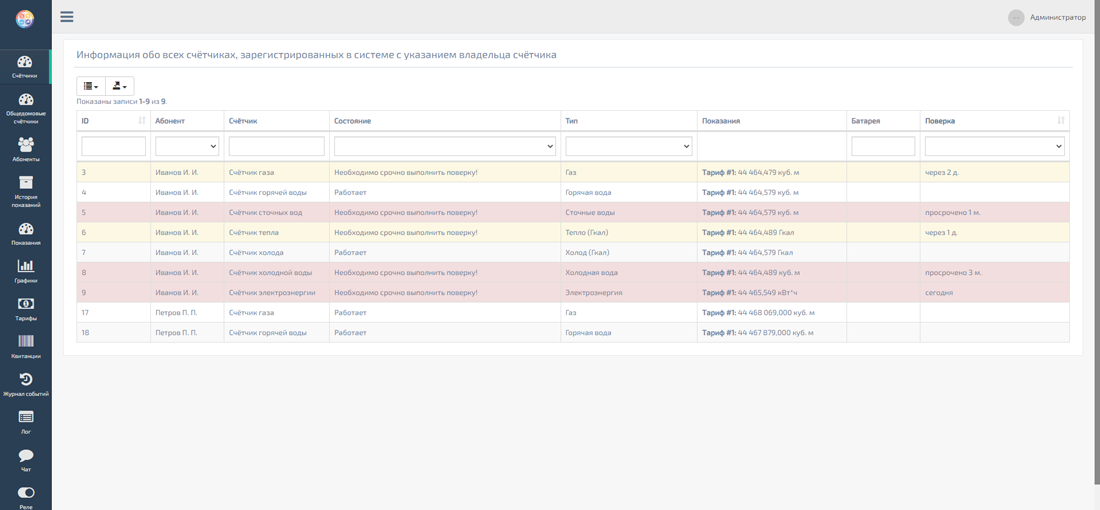Open Журнал событий history icon
This screenshot has height=510, width=1100.
coord(25,384)
